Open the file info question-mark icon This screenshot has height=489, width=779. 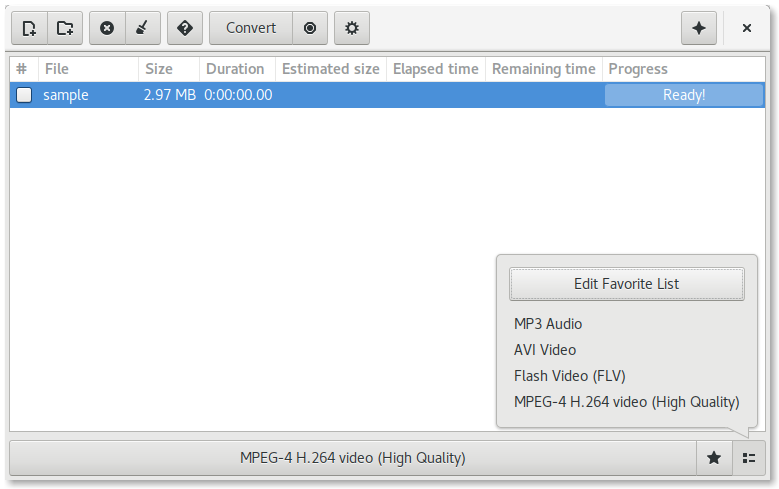[x=185, y=28]
